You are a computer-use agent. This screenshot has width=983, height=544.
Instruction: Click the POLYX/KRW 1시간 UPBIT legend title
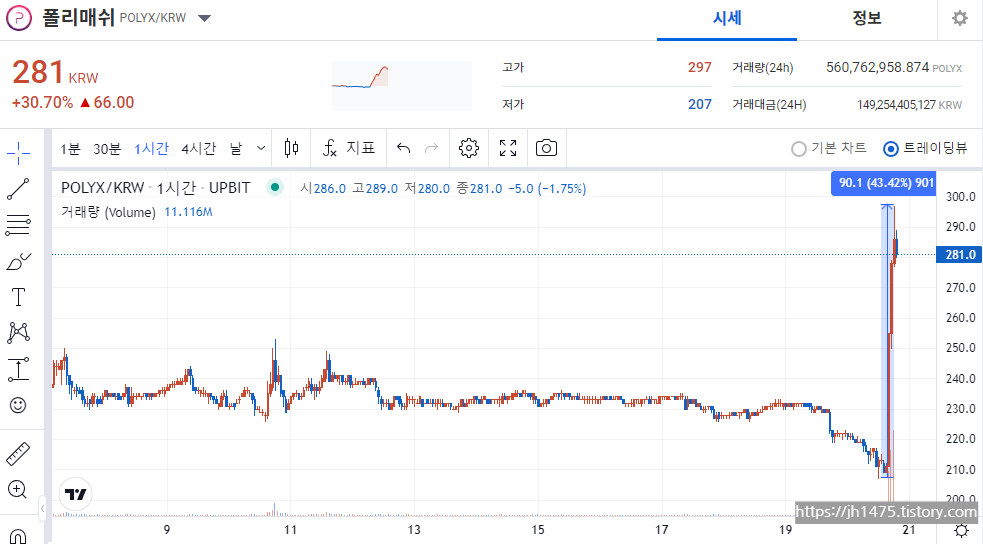155,187
